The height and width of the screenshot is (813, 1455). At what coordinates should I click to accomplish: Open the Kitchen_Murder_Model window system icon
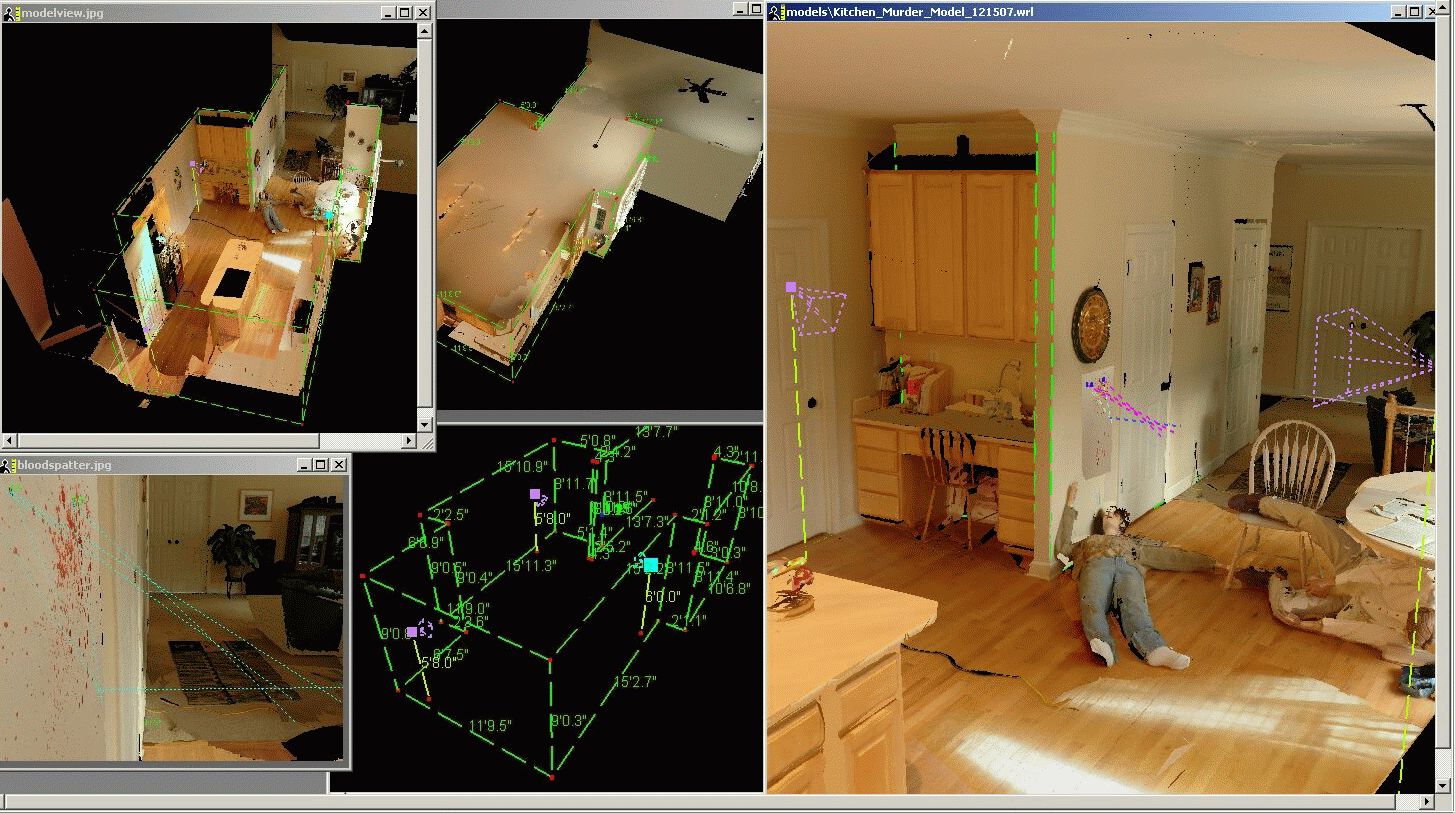pos(776,12)
